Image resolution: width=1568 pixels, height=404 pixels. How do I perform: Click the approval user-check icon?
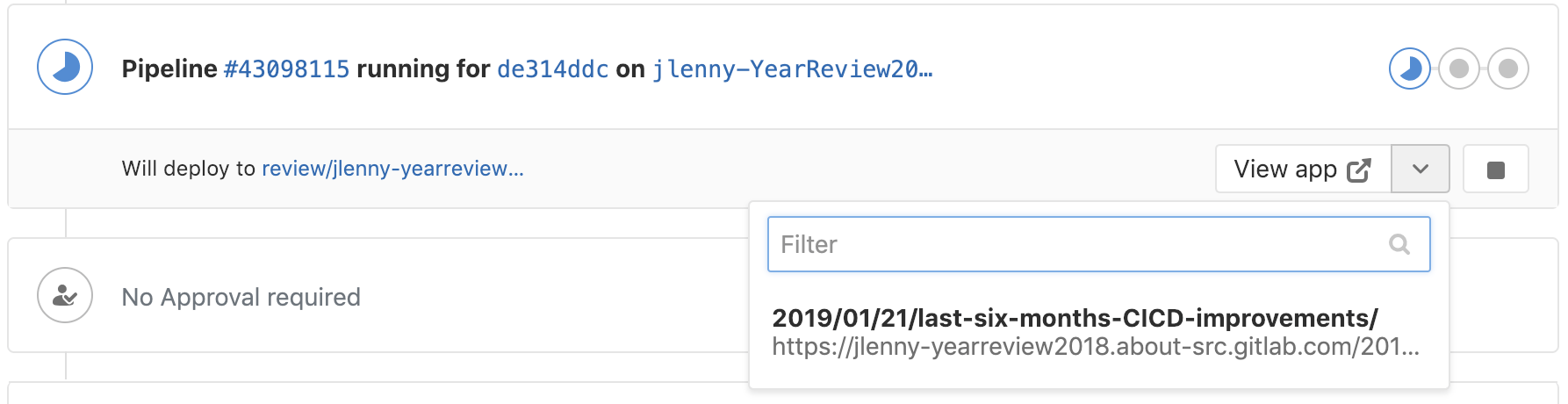click(65, 296)
